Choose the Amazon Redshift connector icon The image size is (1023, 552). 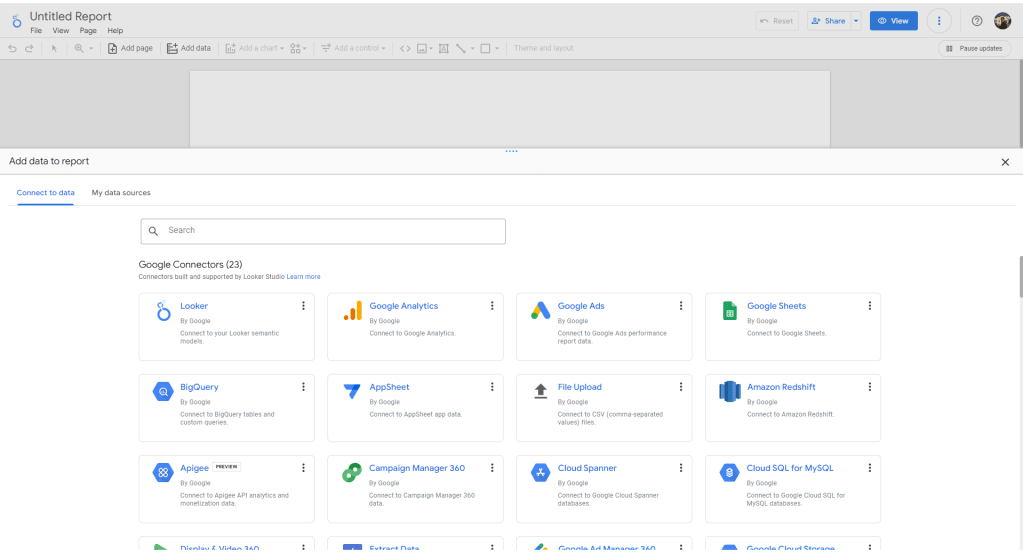729,392
